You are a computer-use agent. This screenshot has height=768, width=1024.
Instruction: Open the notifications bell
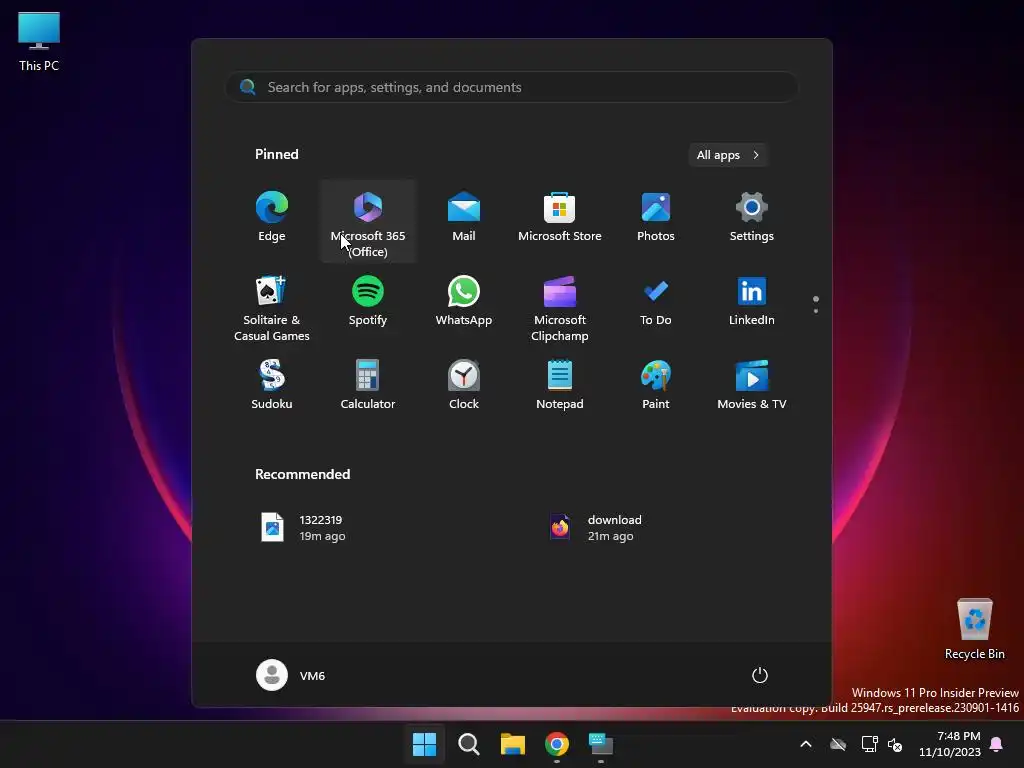point(997,744)
